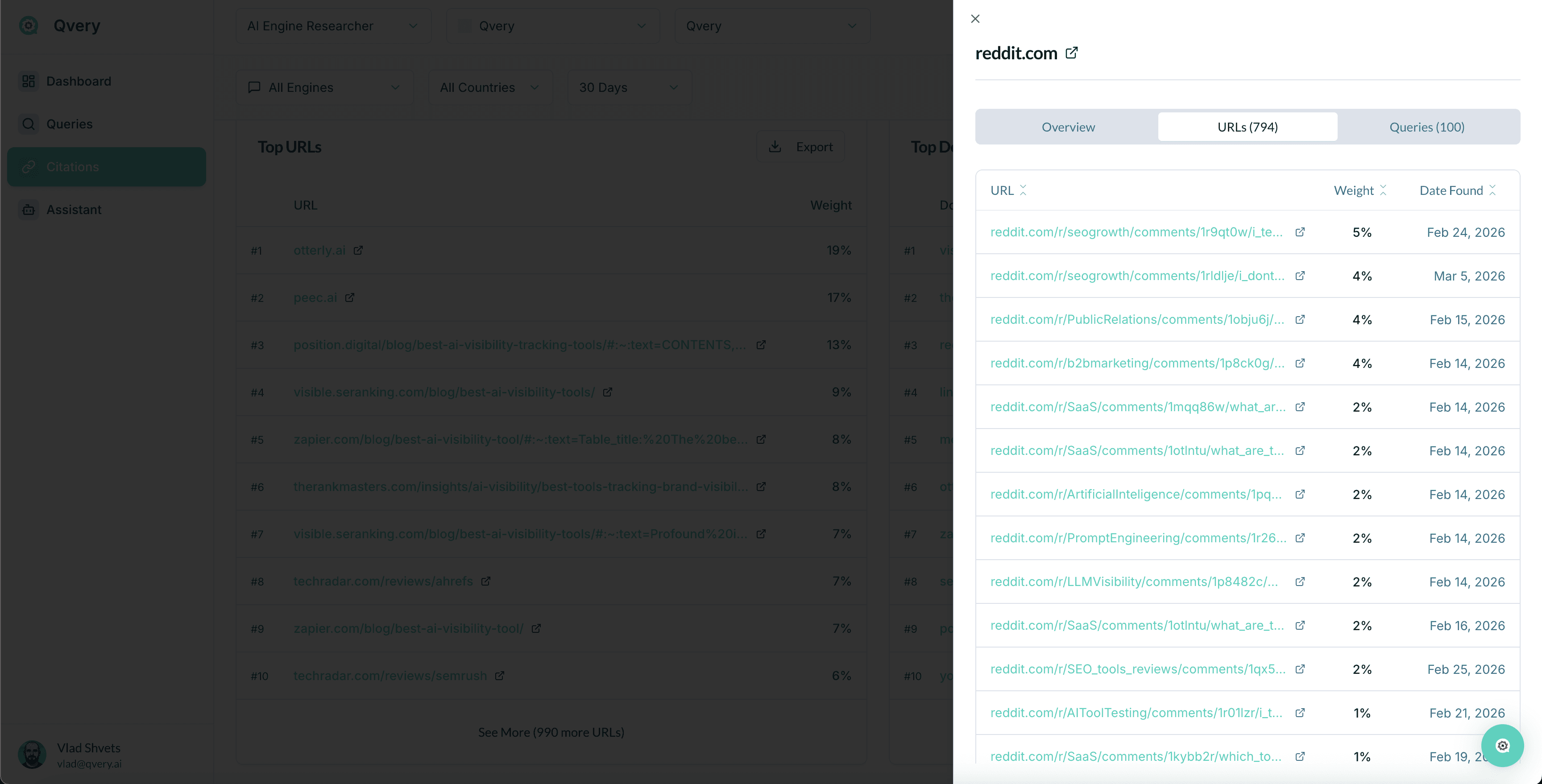This screenshot has height=784, width=1542.
Task: Open the Dashboard page from sidebar
Action: [x=79, y=82]
